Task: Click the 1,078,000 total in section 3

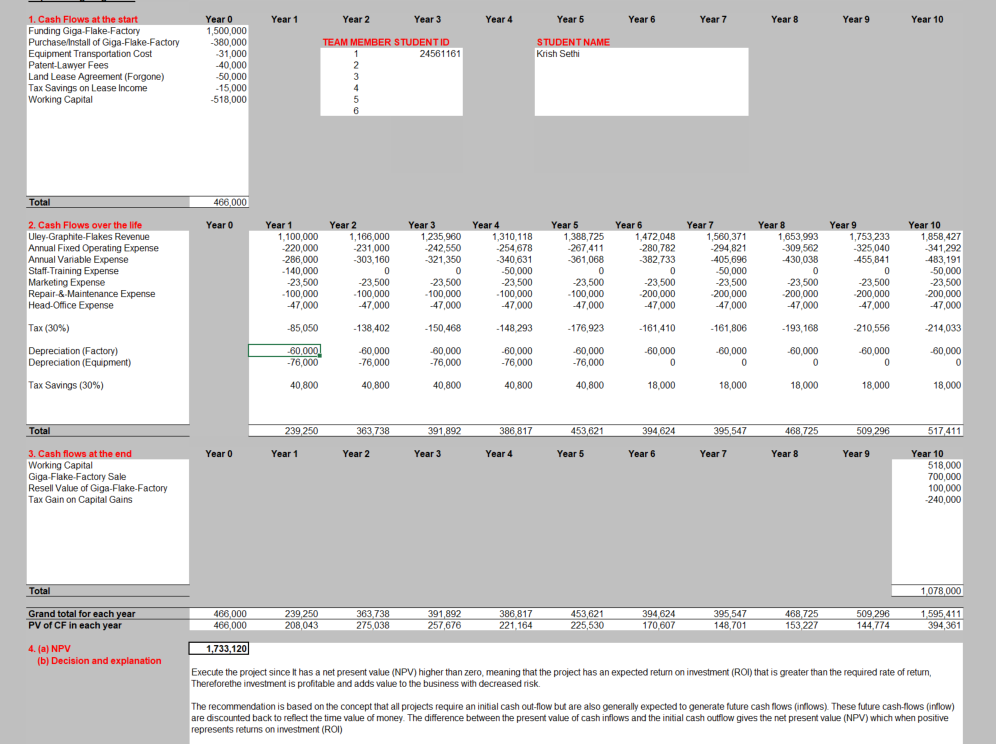Action: [x=941, y=591]
